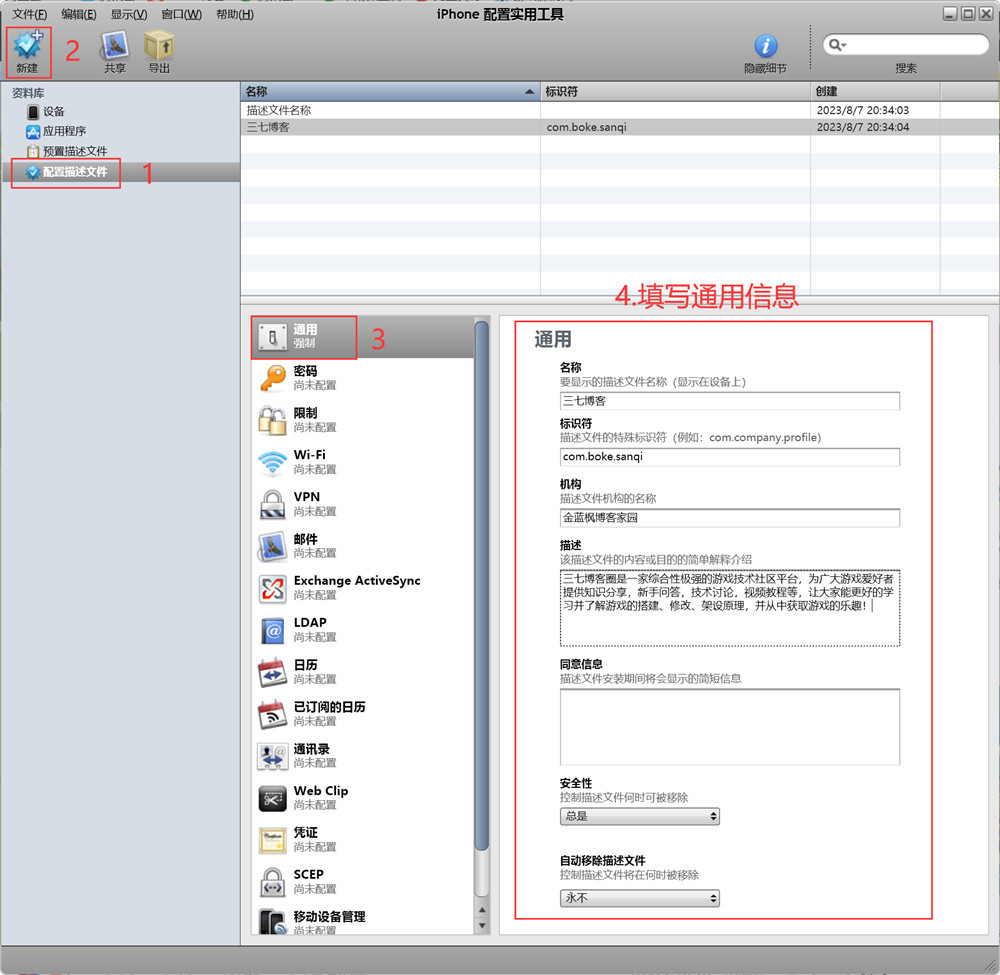Select 设备 in the library sidebar
The height and width of the screenshot is (975, 1000).
(53, 112)
